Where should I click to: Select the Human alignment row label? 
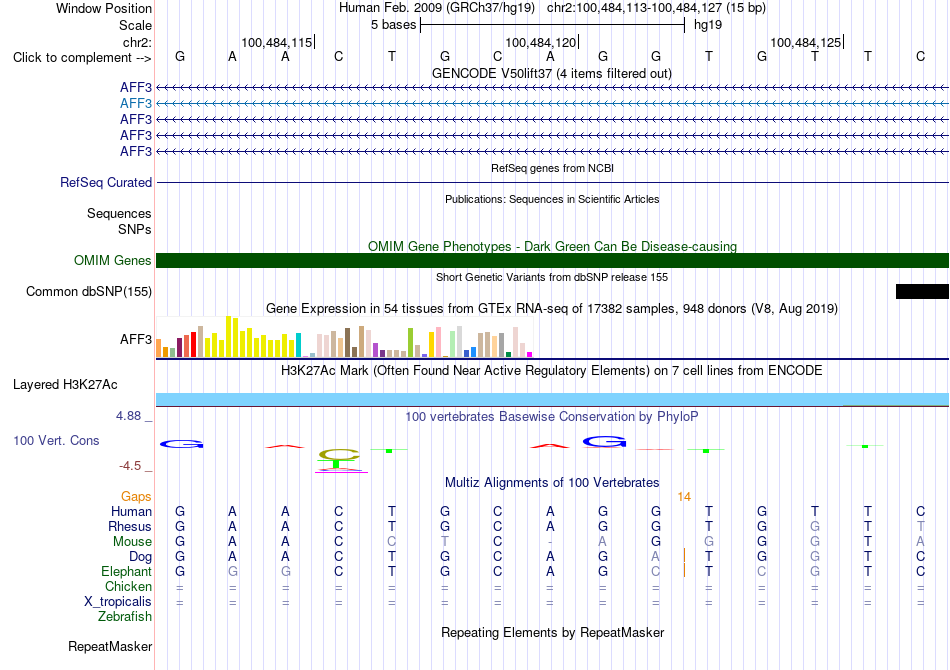pos(131,511)
